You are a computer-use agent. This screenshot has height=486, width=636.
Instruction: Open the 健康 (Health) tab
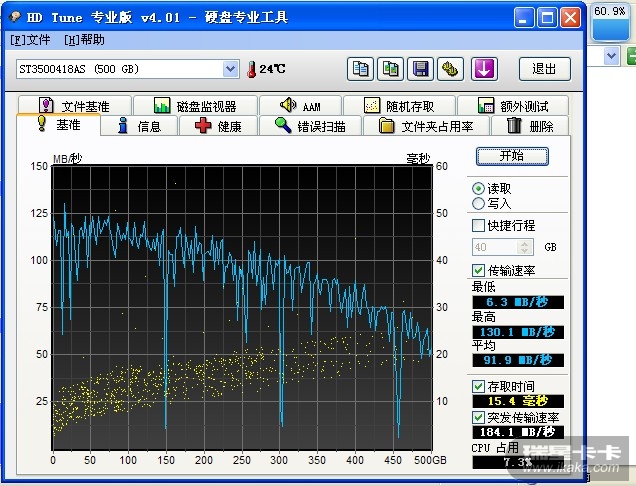[218, 126]
